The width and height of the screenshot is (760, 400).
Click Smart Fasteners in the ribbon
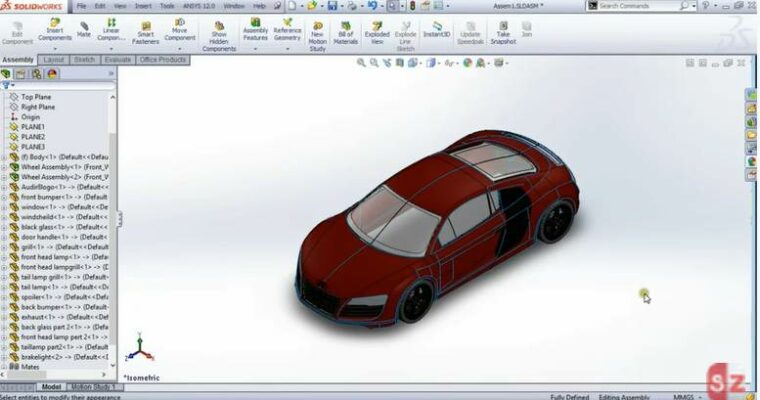click(145, 33)
